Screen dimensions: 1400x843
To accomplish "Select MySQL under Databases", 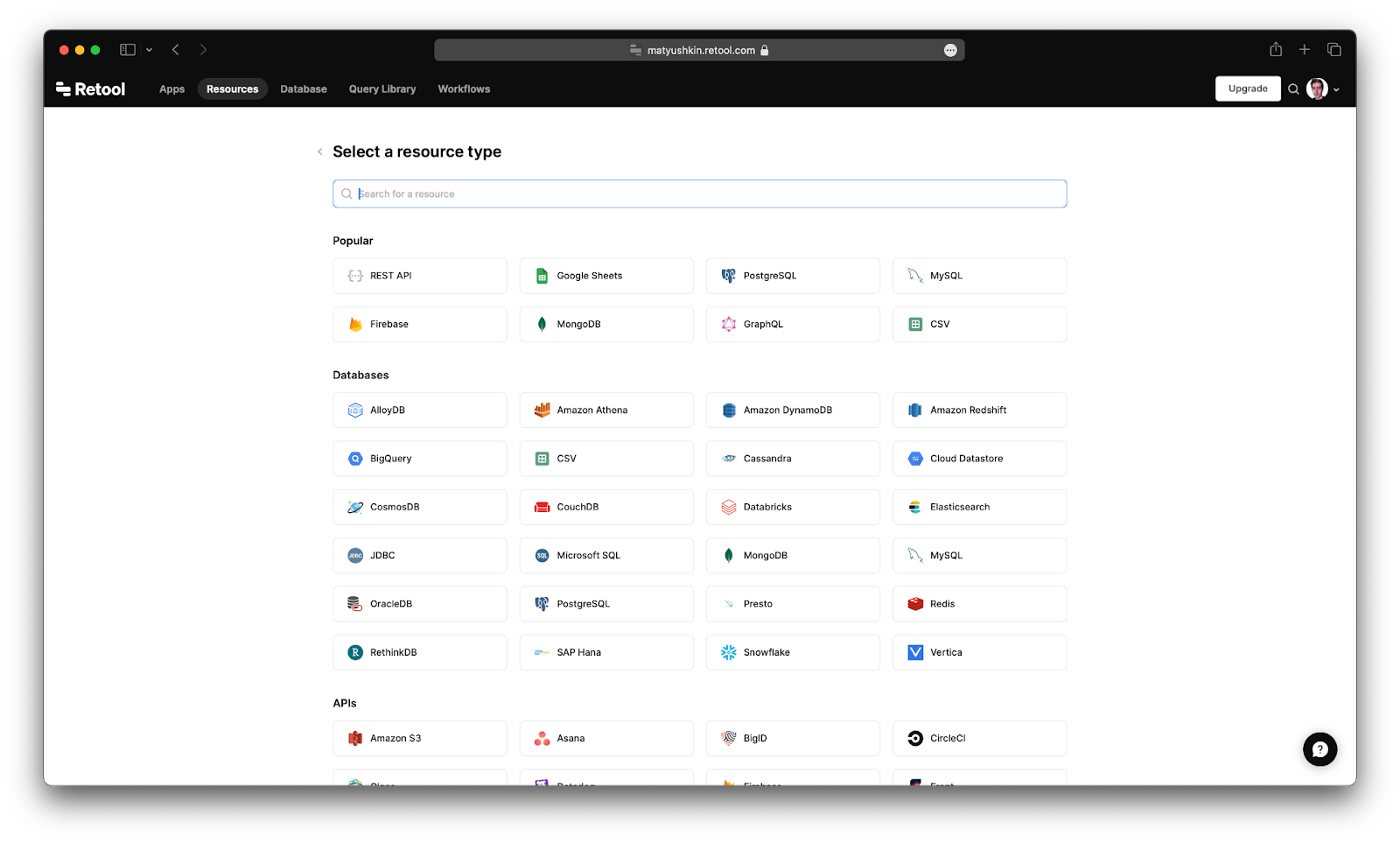I will coord(980,555).
